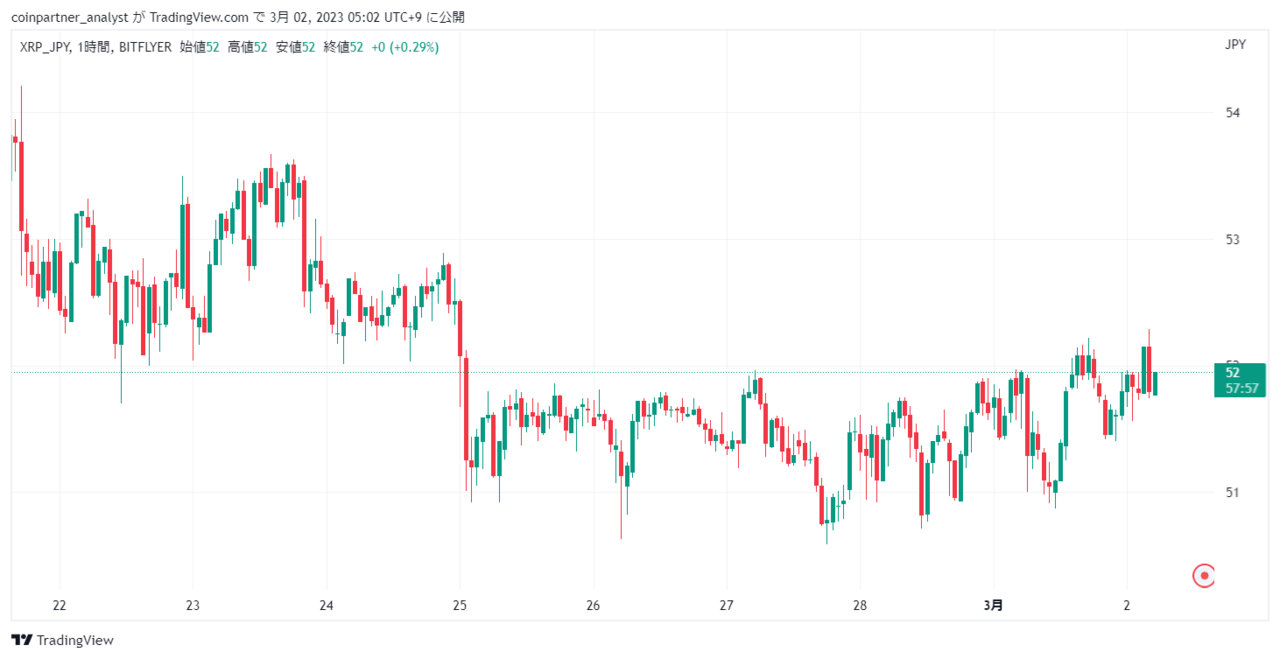Image resolution: width=1280 pixels, height=659 pixels.
Task: Click the 3月 label on time axis
Action: pyautogui.click(x=993, y=605)
